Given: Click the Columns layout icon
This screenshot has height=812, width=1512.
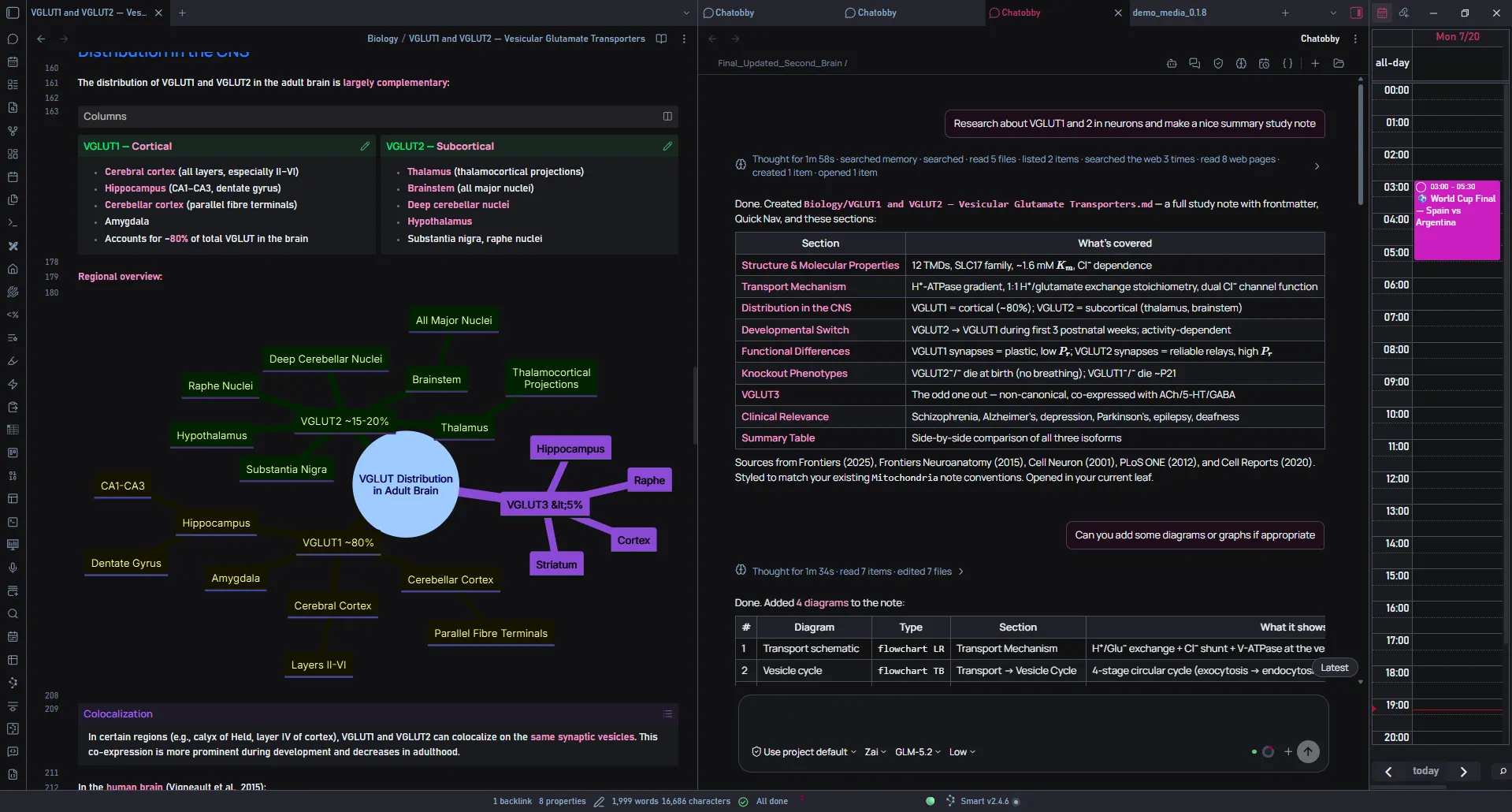Looking at the screenshot, I should click(x=667, y=116).
